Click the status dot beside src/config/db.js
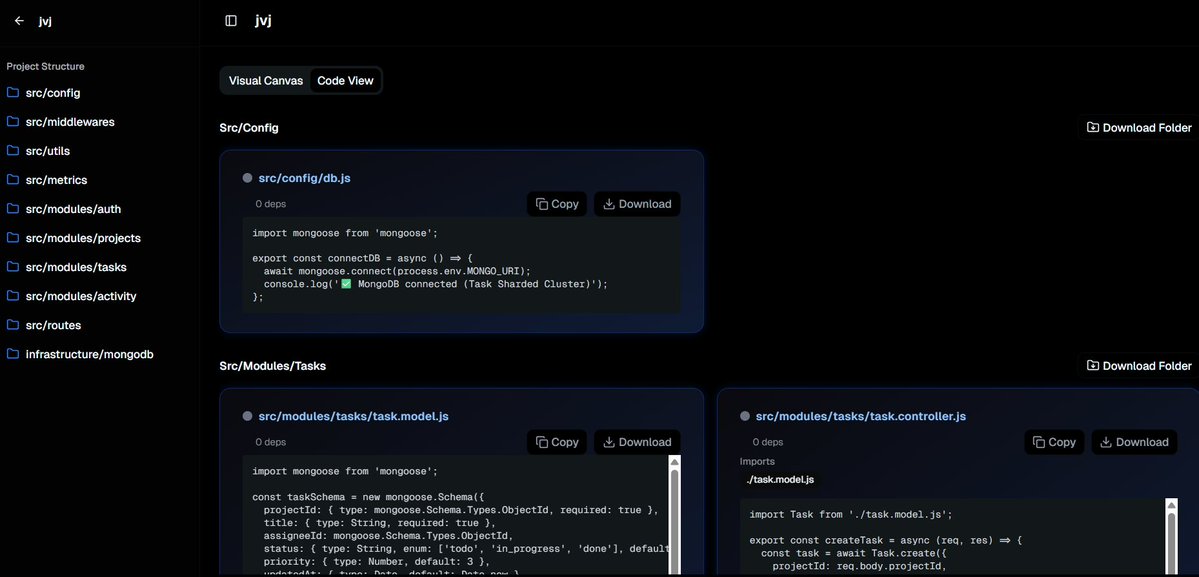This screenshot has height=577, width=1199. [x=247, y=178]
